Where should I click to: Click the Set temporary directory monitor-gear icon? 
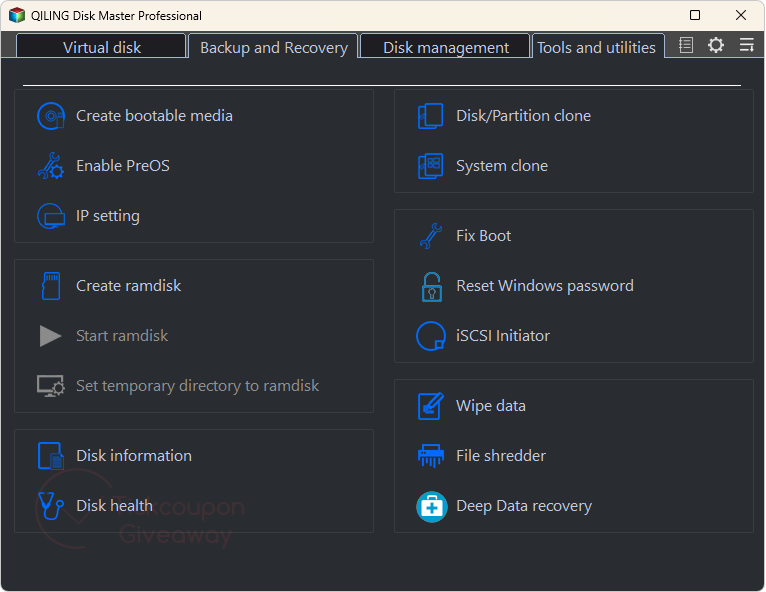(50, 386)
